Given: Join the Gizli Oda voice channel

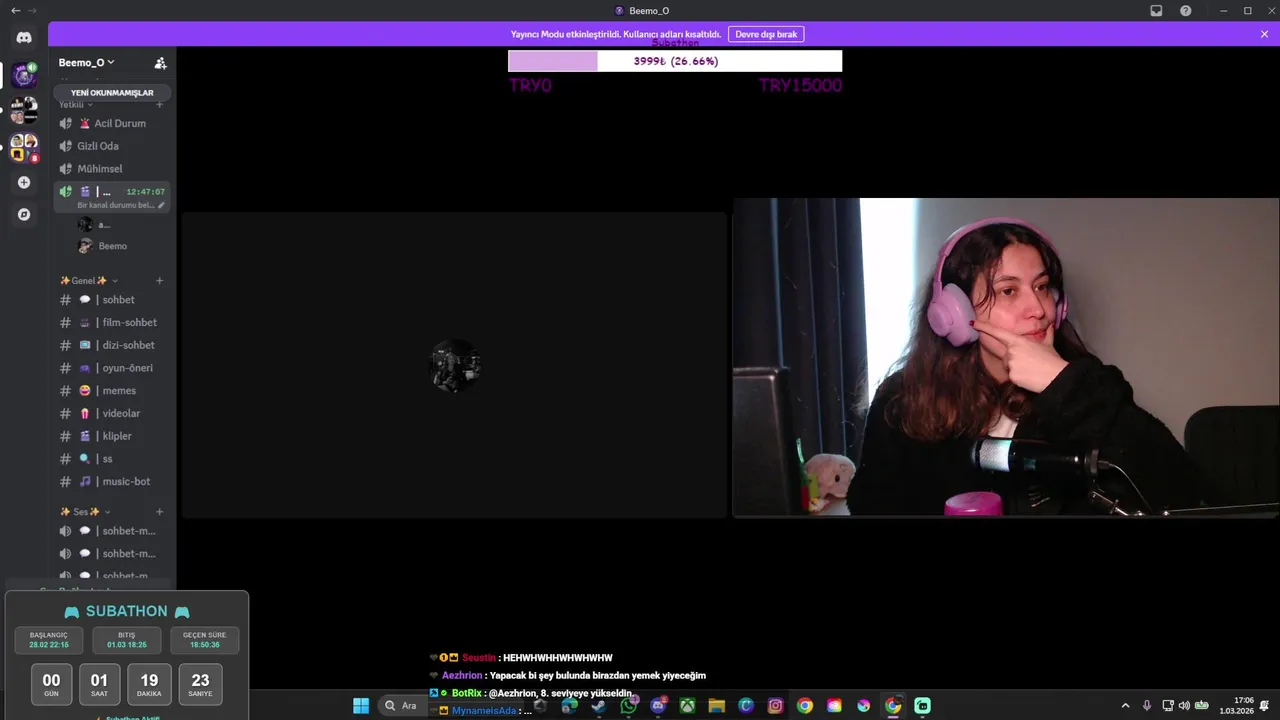Looking at the screenshot, I should click(x=111, y=146).
